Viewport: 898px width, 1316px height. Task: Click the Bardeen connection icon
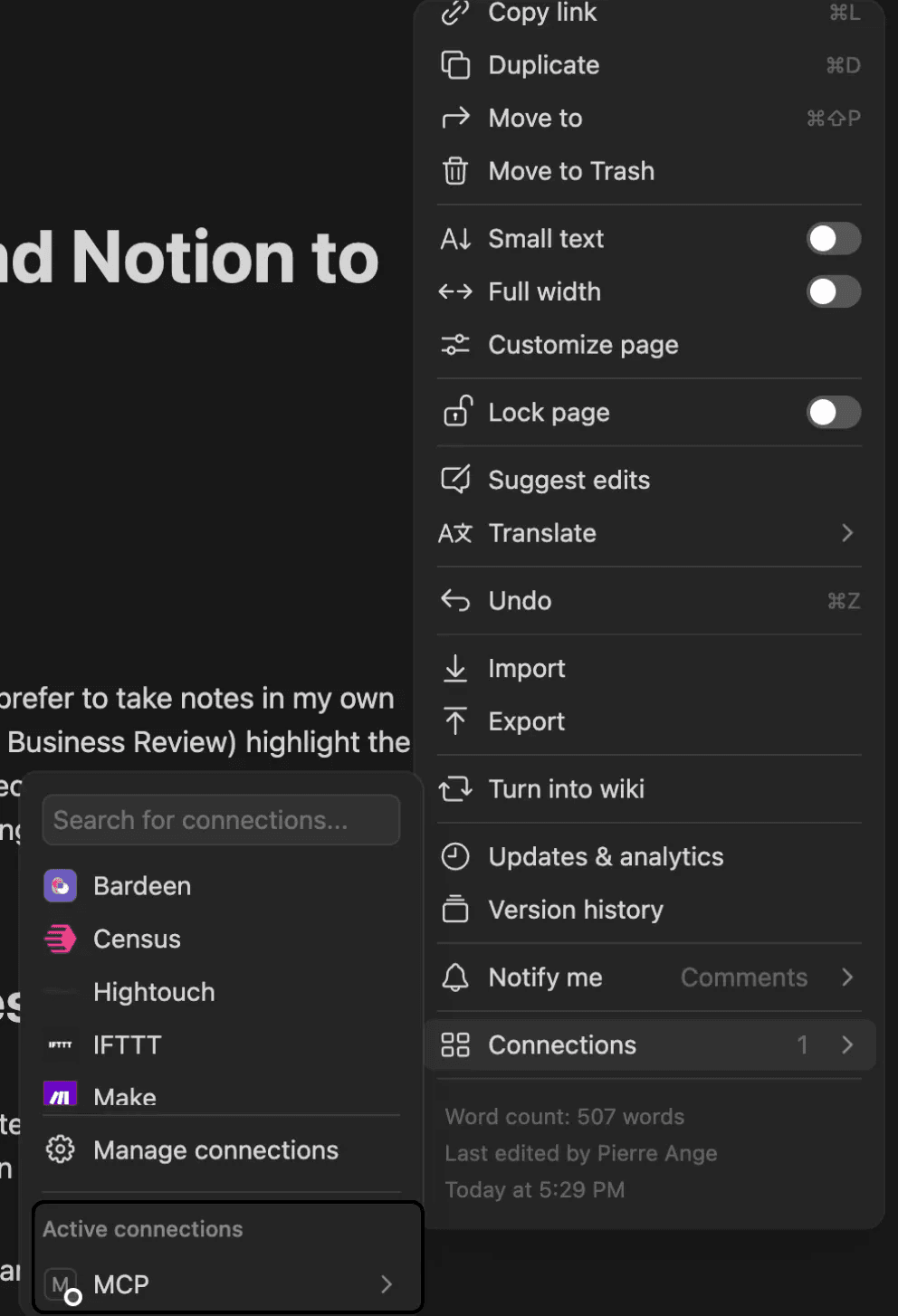[x=61, y=886]
